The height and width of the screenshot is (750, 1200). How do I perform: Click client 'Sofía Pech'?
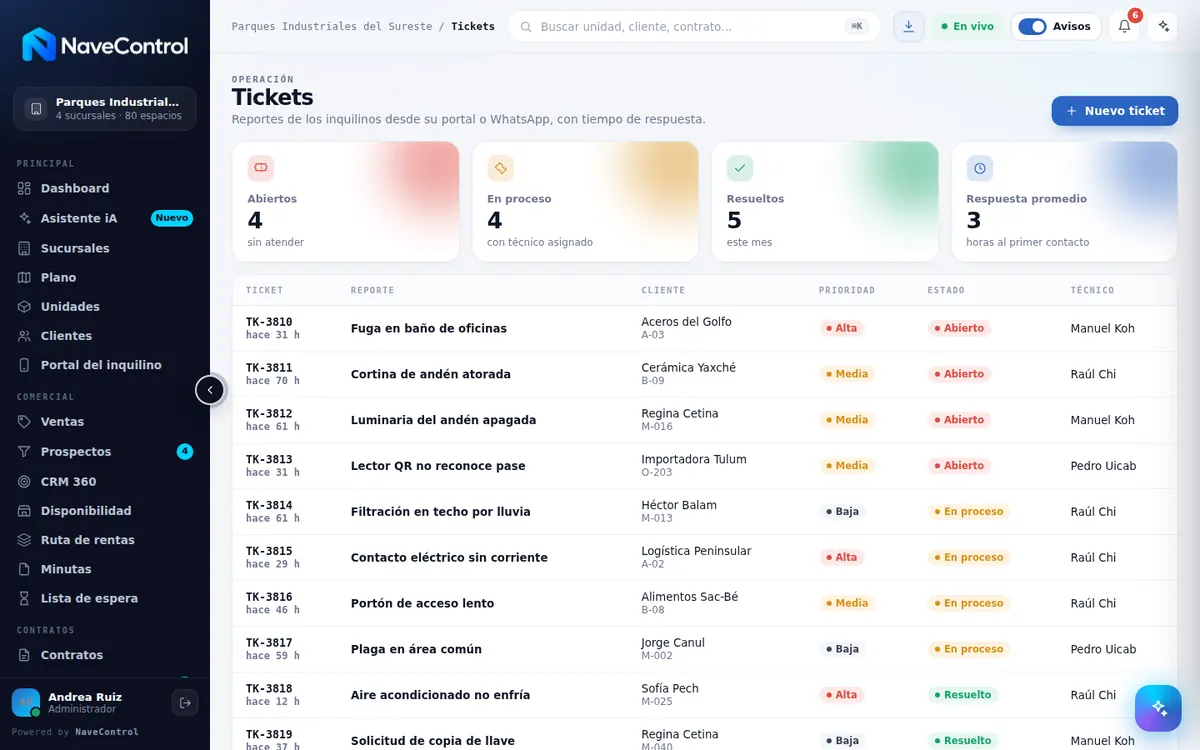coord(670,688)
